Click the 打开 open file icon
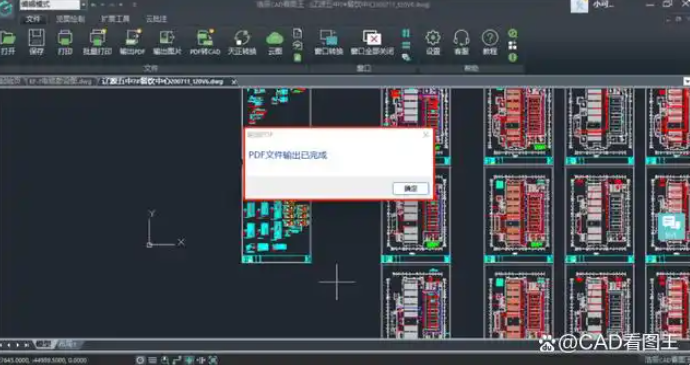Image resolution: width=690 pixels, height=365 pixels. [x=7, y=42]
